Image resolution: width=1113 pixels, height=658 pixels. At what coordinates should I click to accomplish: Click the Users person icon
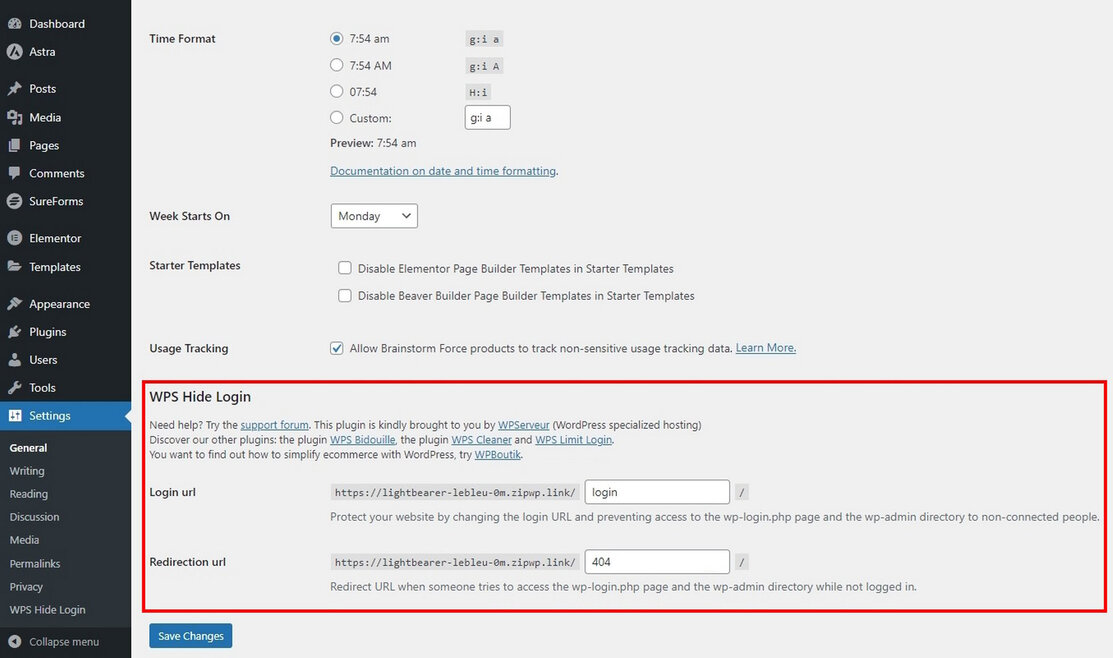[x=14, y=360]
